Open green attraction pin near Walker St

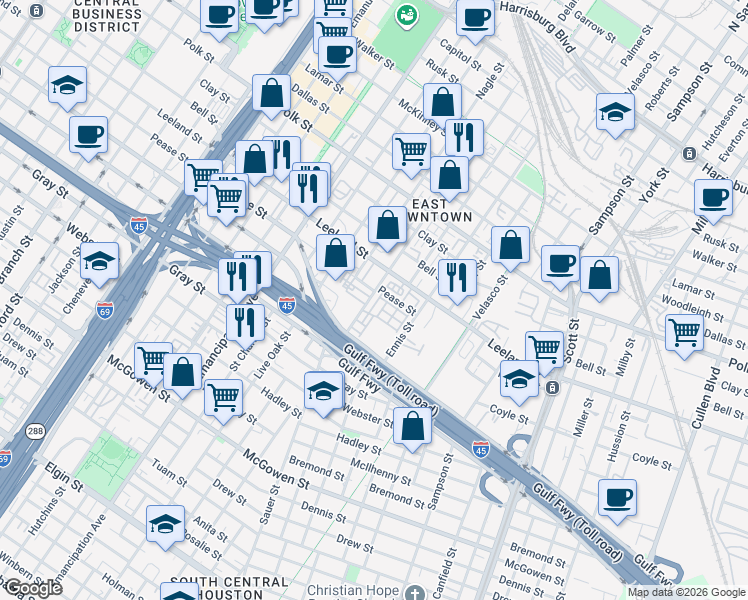(407, 16)
